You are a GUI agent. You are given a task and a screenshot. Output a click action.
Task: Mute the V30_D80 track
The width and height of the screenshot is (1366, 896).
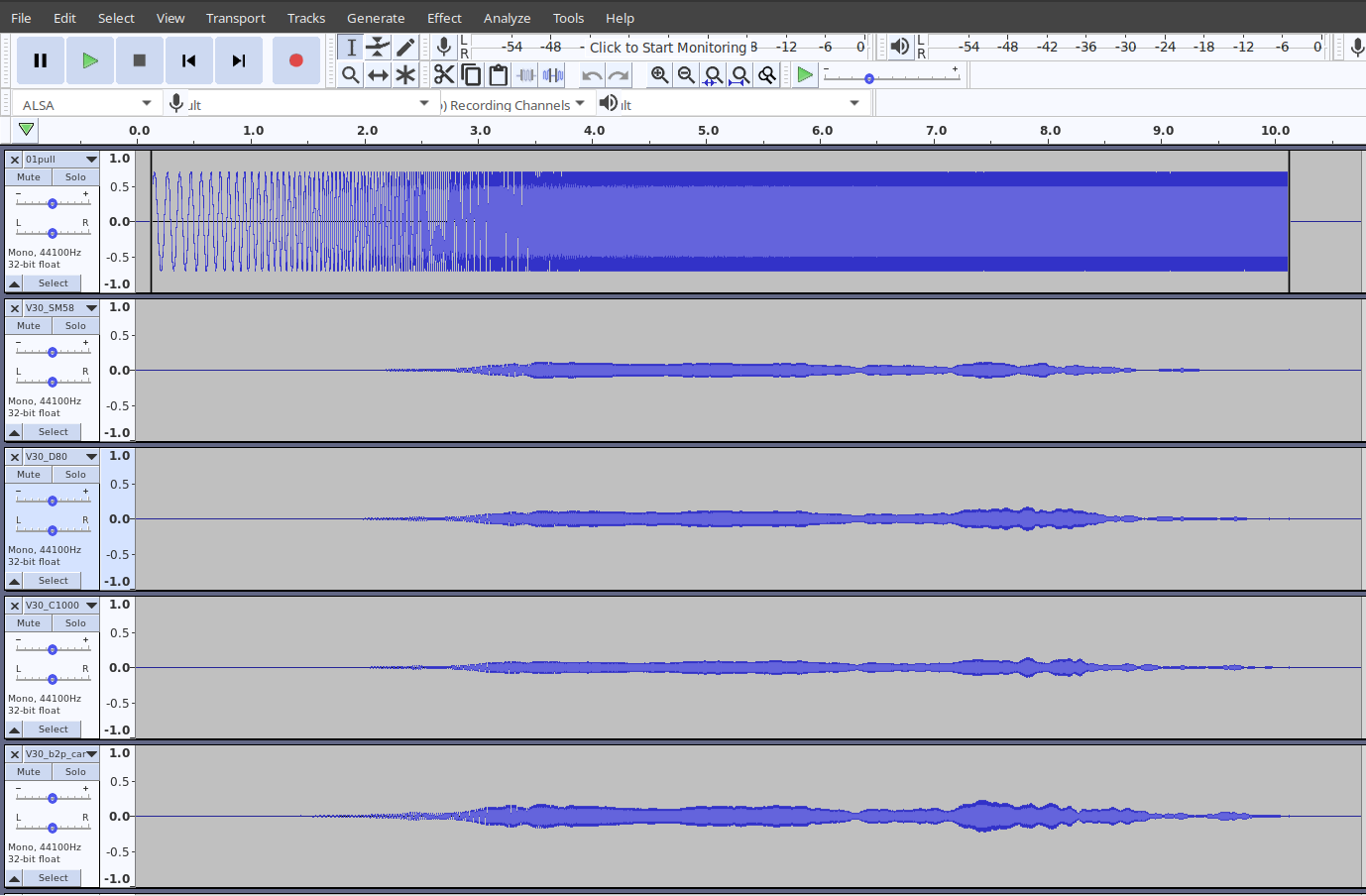click(29, 475)
